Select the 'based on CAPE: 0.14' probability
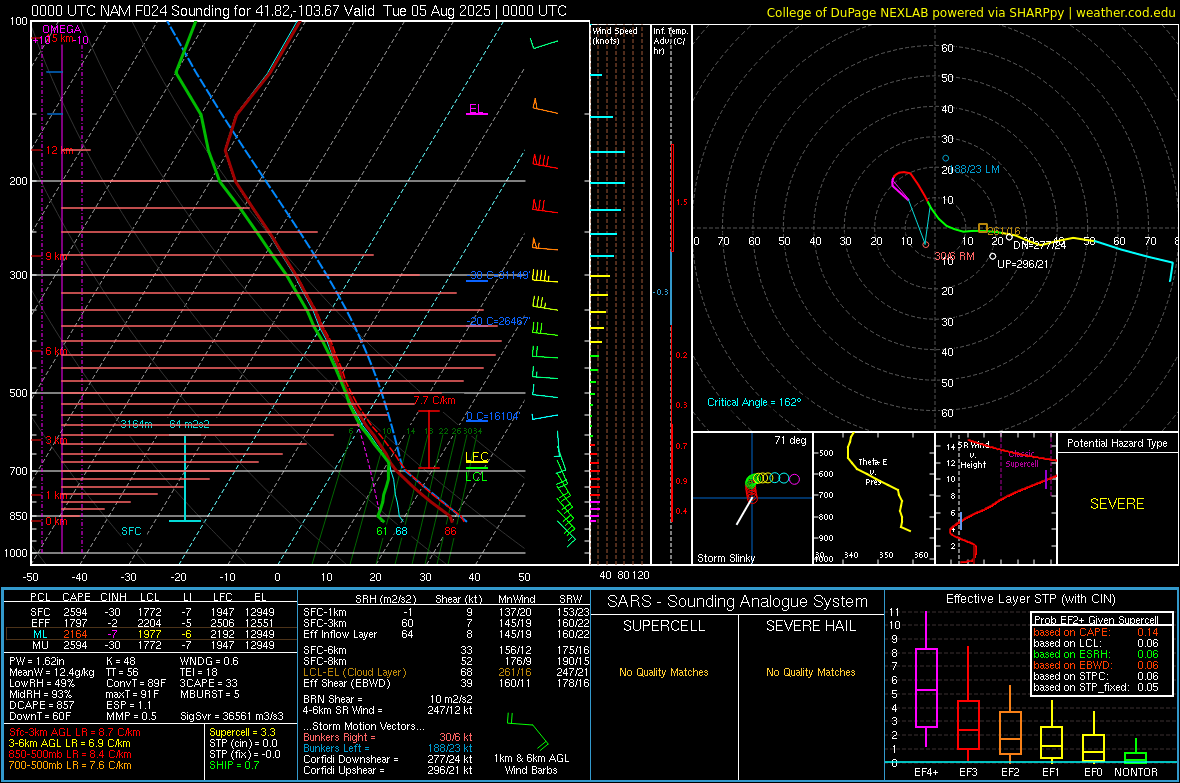 (x=1096, y=632)
